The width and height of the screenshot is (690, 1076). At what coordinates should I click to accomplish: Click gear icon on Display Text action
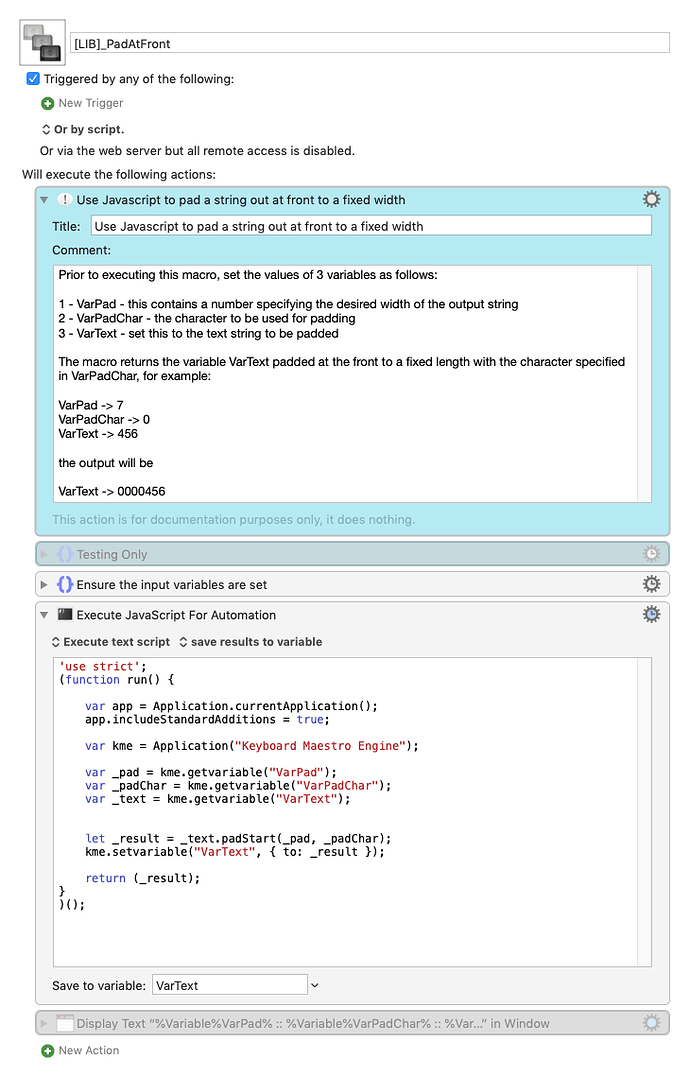click(651, 1023)
